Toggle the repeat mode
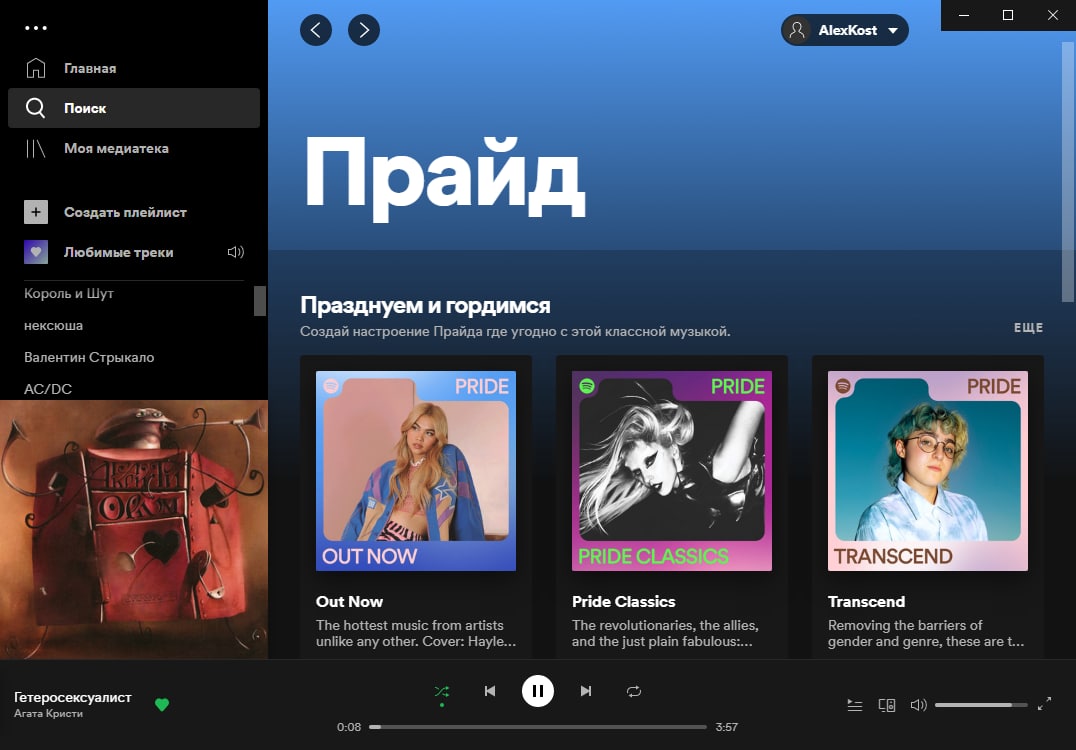 633,691
